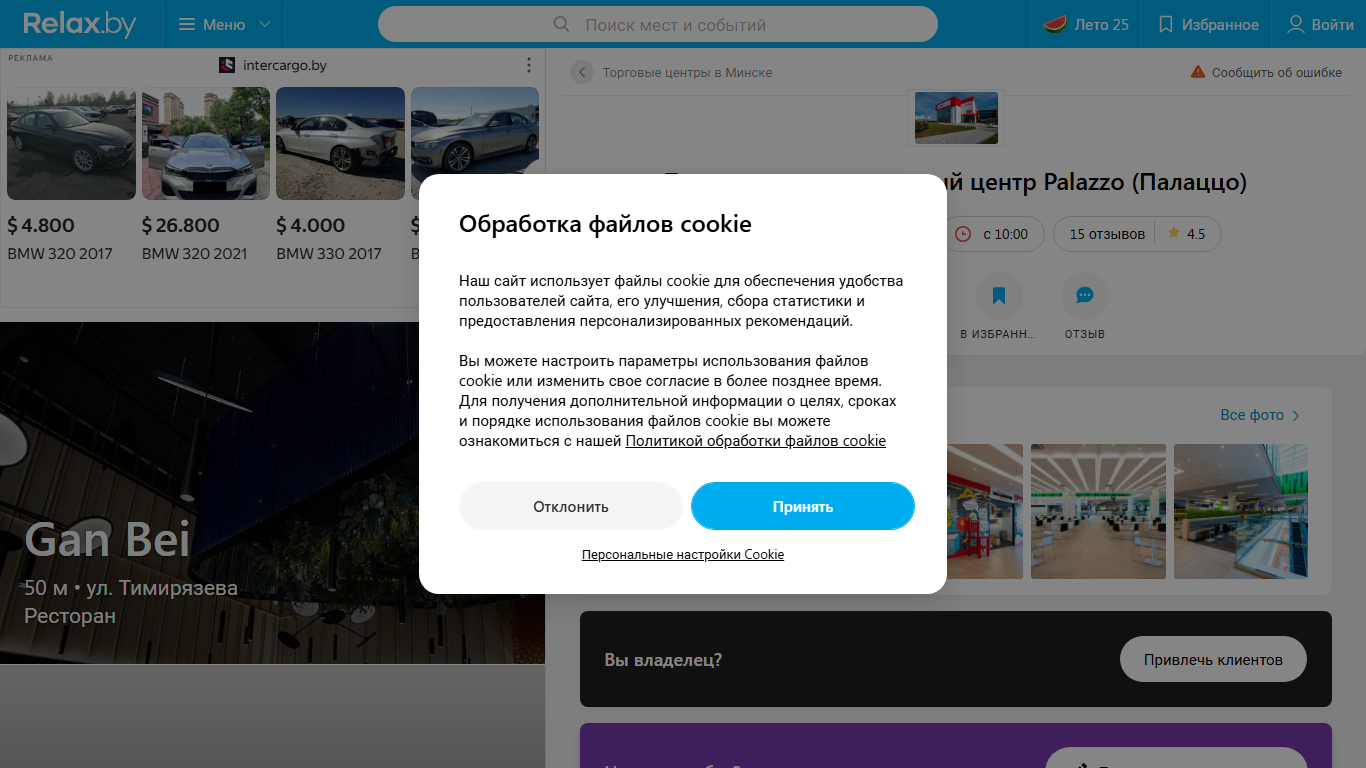
Task: Click the Войти user icon
Action: click(1296, 24)
